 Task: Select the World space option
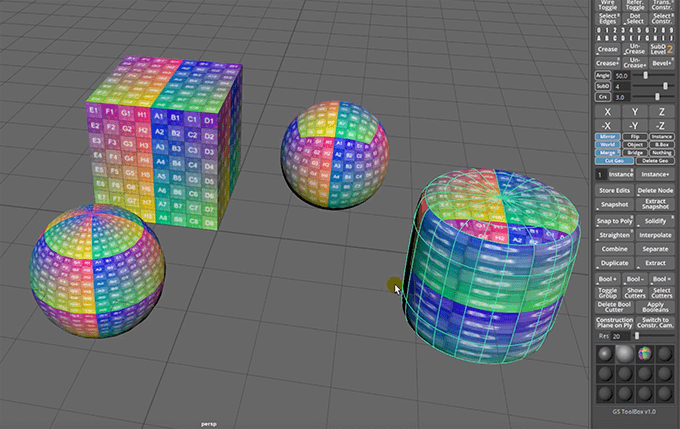608,144
